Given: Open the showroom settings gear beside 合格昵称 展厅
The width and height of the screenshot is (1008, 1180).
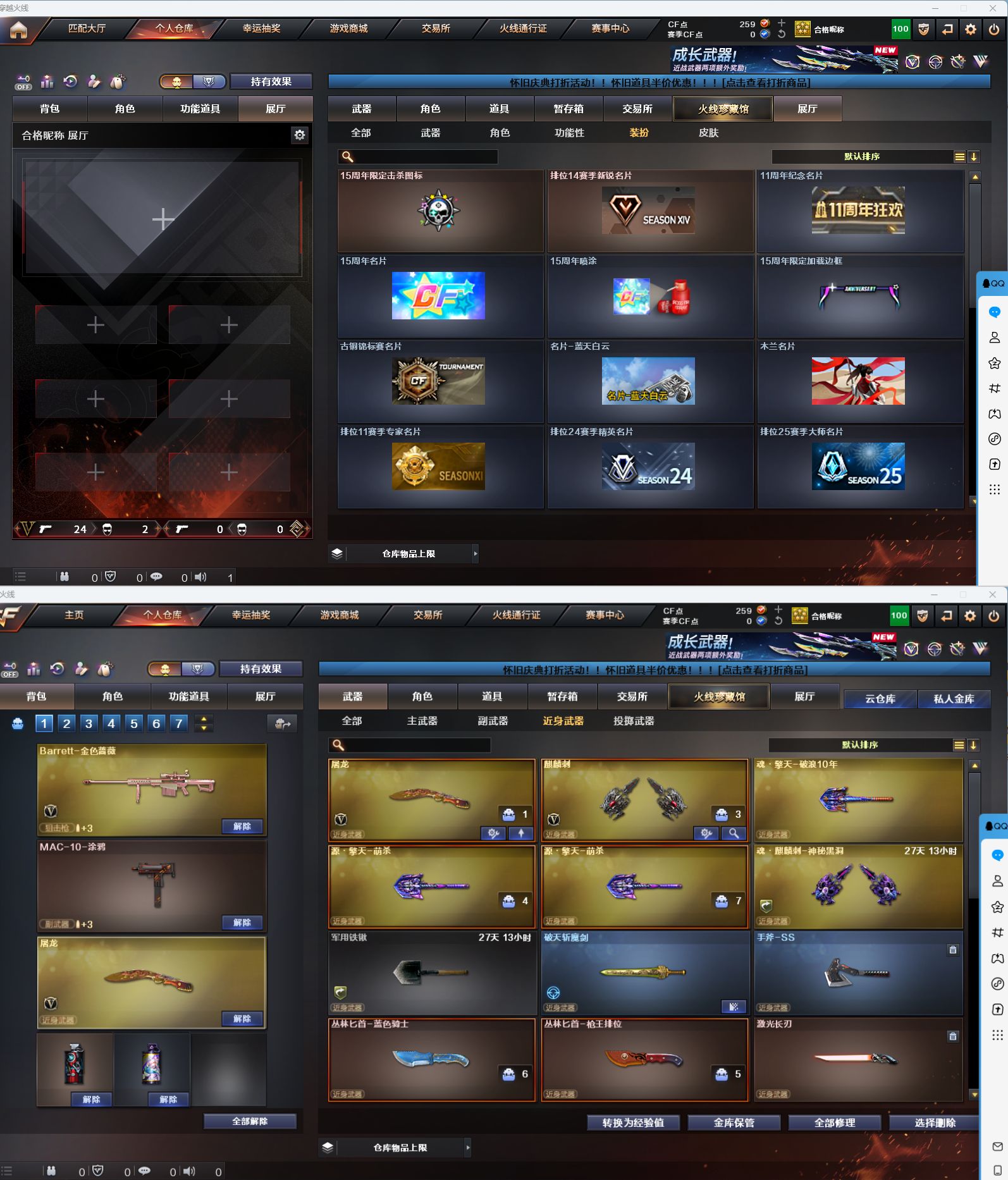Looking at the screenshot, I should pos(299,135).
